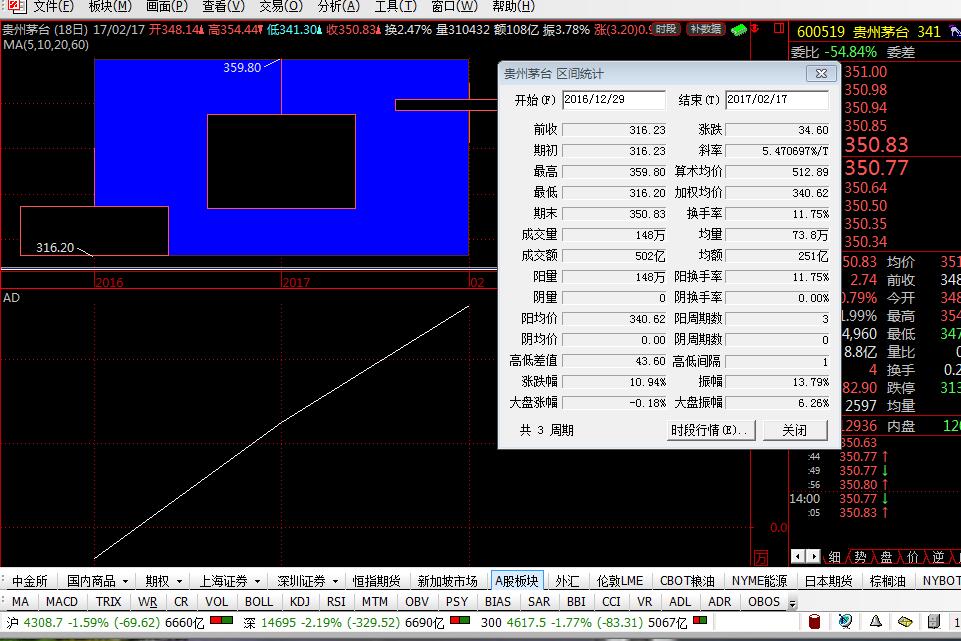Screen dimensions: 961x641
Task: Select the 价 tab in quote panel
Action: pos(913,556)
